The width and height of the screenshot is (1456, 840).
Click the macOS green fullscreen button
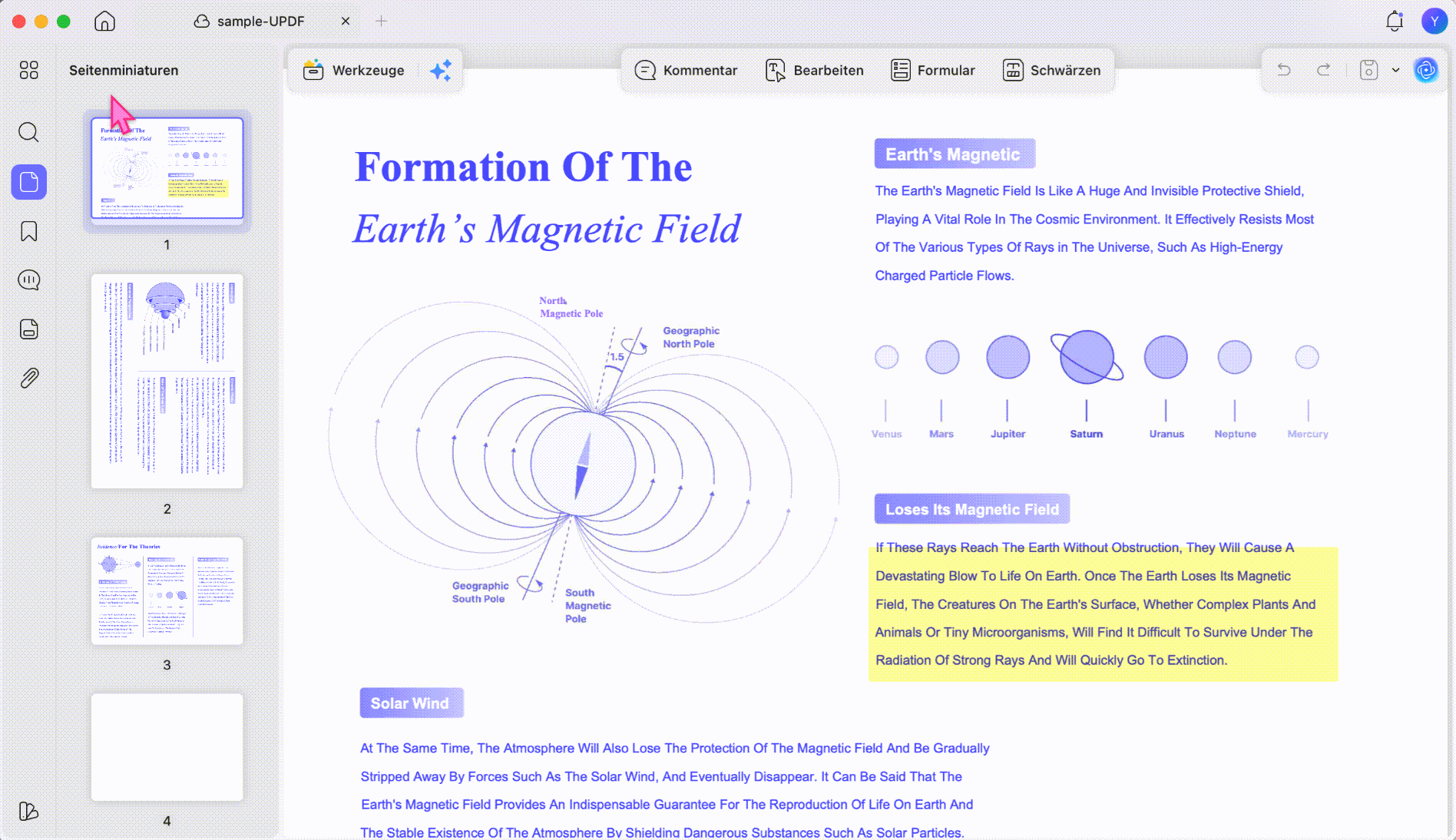[64, 21]
